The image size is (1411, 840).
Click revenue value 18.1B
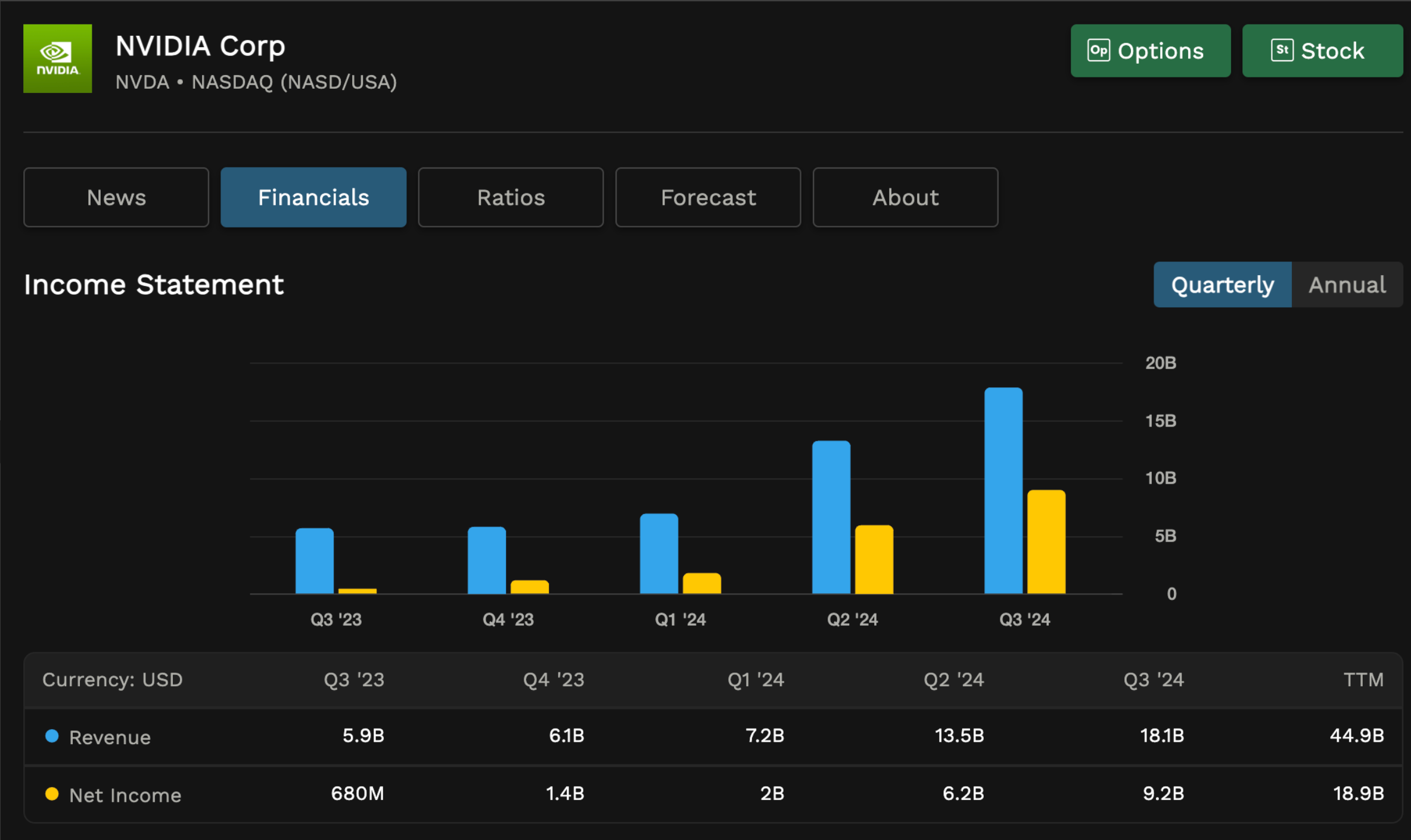click(x=1162, y=736)
